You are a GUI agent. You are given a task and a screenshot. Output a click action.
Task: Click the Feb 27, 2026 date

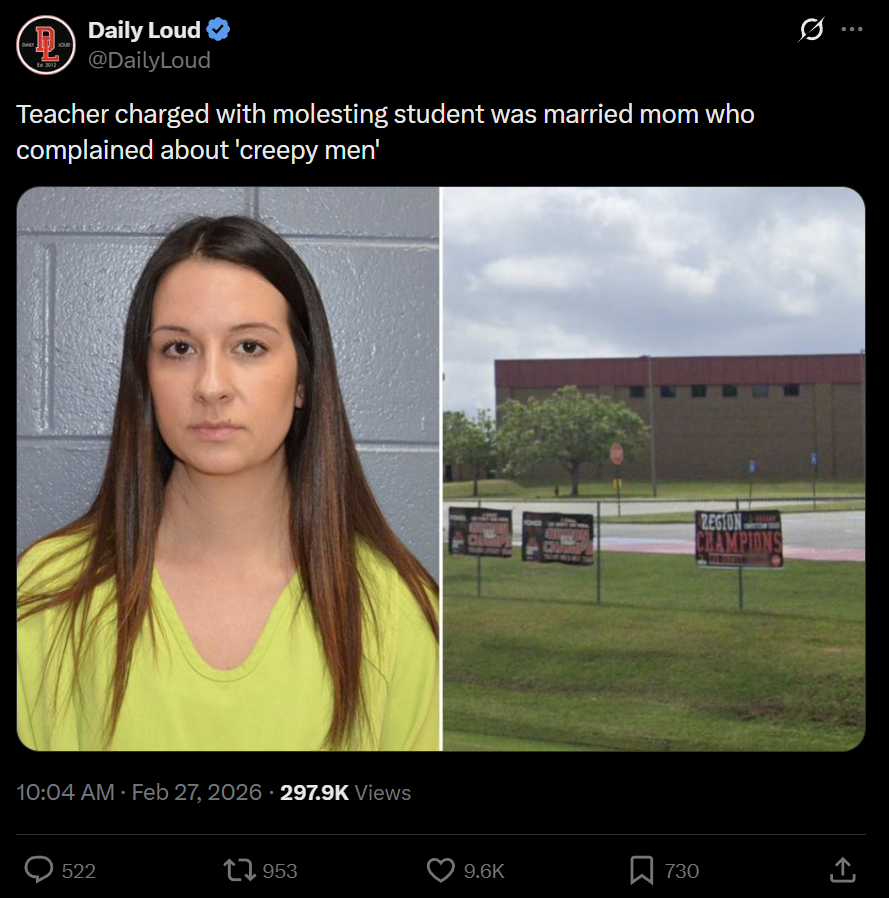[196, 792]
